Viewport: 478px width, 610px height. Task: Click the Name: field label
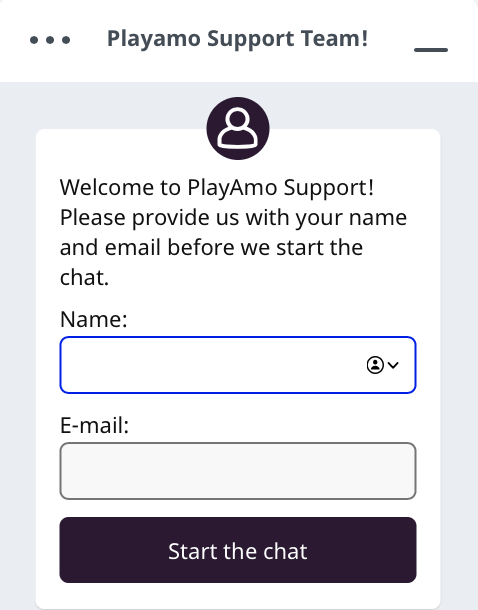pos(94,319)
